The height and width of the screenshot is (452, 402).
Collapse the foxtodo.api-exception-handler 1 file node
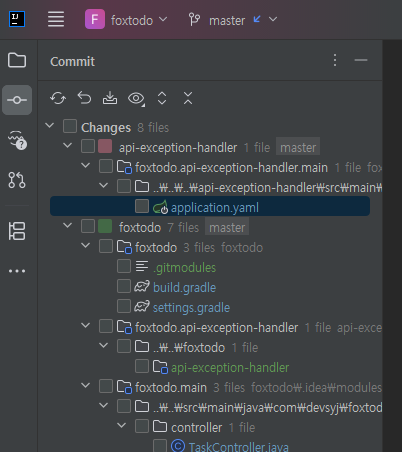86,326
